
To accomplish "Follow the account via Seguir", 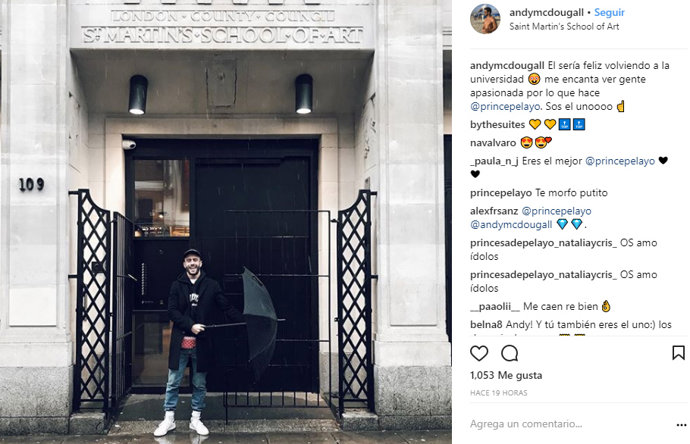I will click(609, 12).
